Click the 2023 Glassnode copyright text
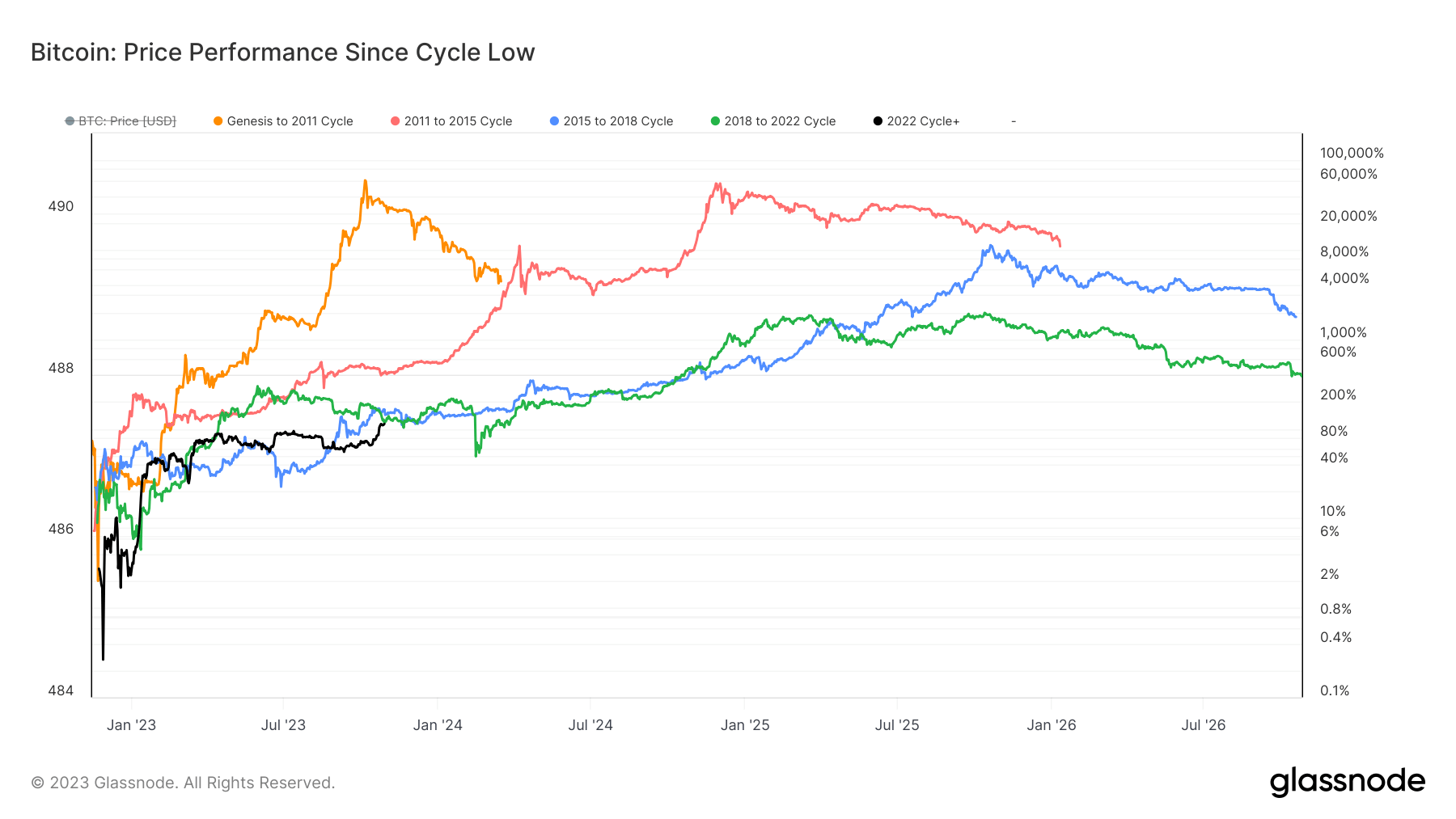The width and height of the screenshot is (1456, 819). [183, 783]
